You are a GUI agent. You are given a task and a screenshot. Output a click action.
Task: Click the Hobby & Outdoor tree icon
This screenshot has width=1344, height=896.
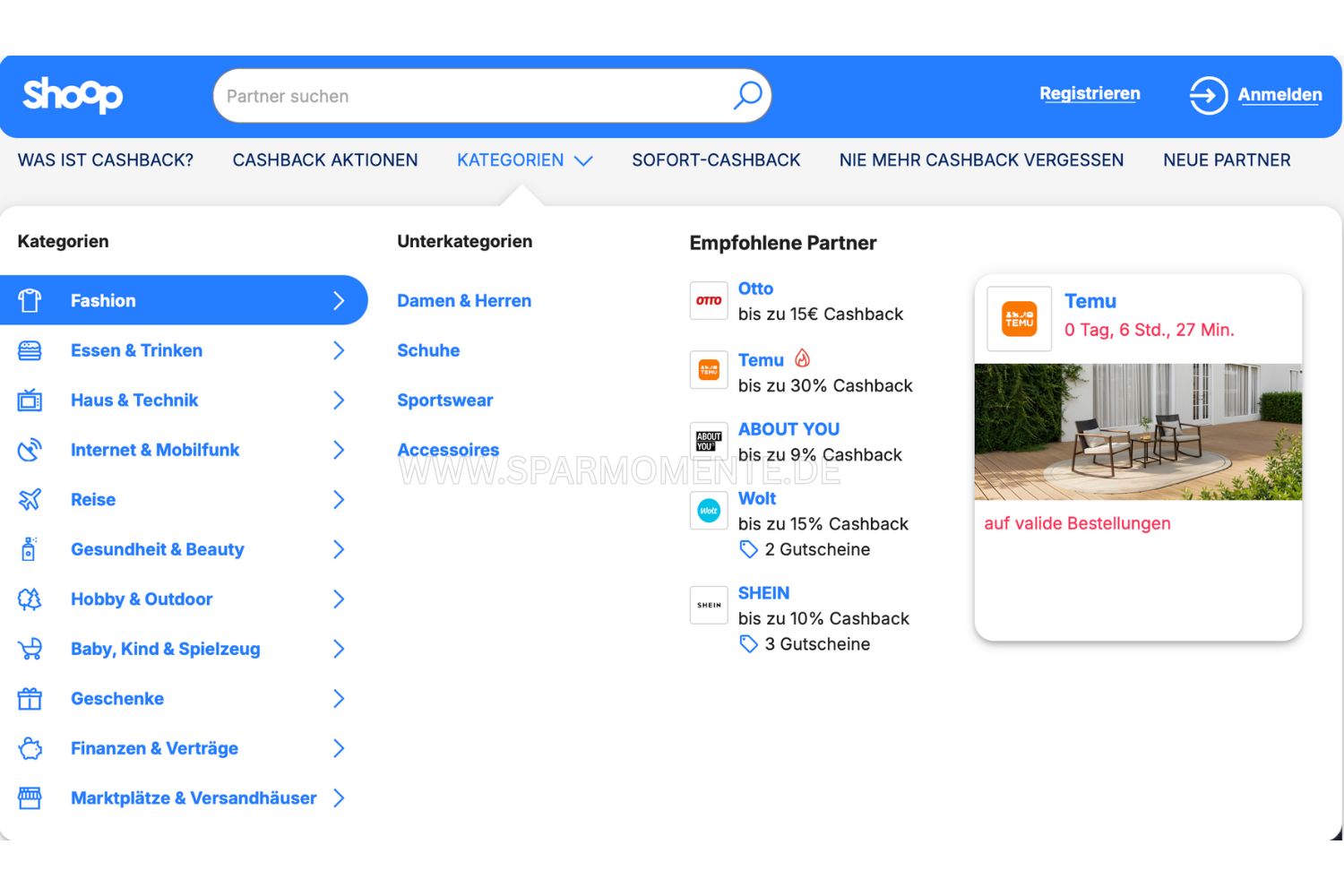(30, 599)
